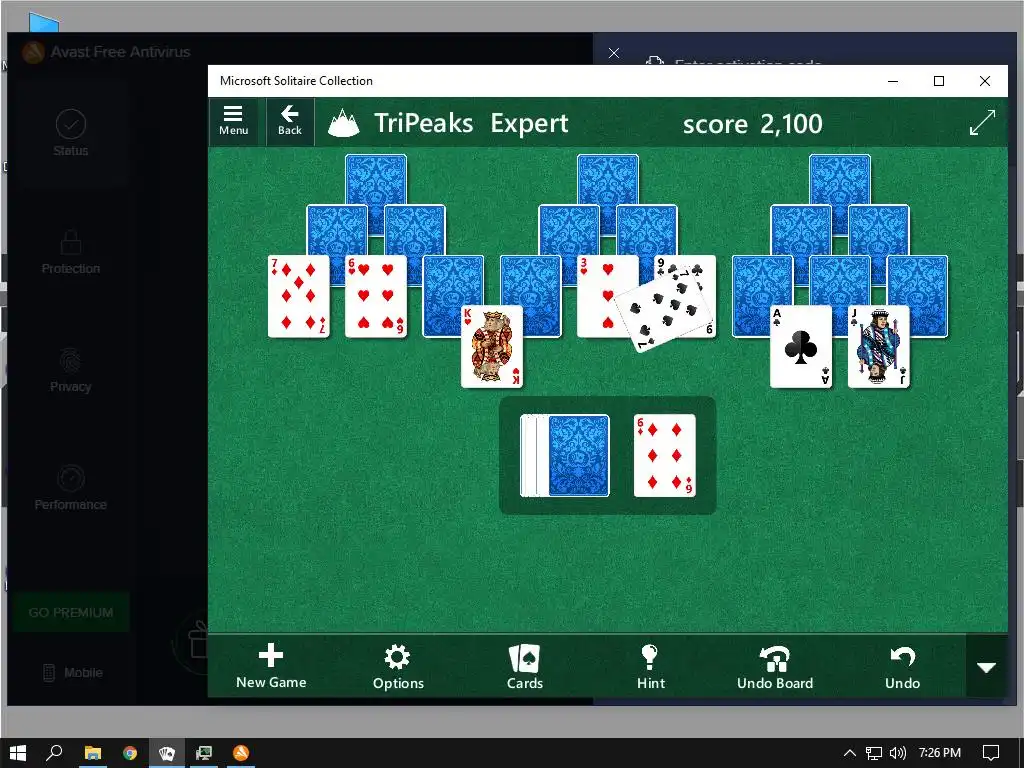This screenshot has height=768, width=1024.
Task: Click the score 2,100 text
Action: point(752,123)
